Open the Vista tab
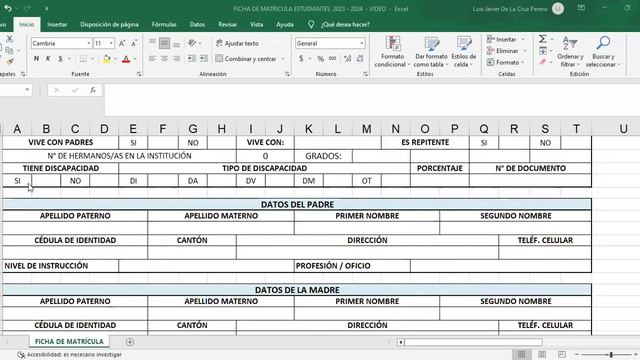The image size is (640, 360). click(x=256, y=24)
